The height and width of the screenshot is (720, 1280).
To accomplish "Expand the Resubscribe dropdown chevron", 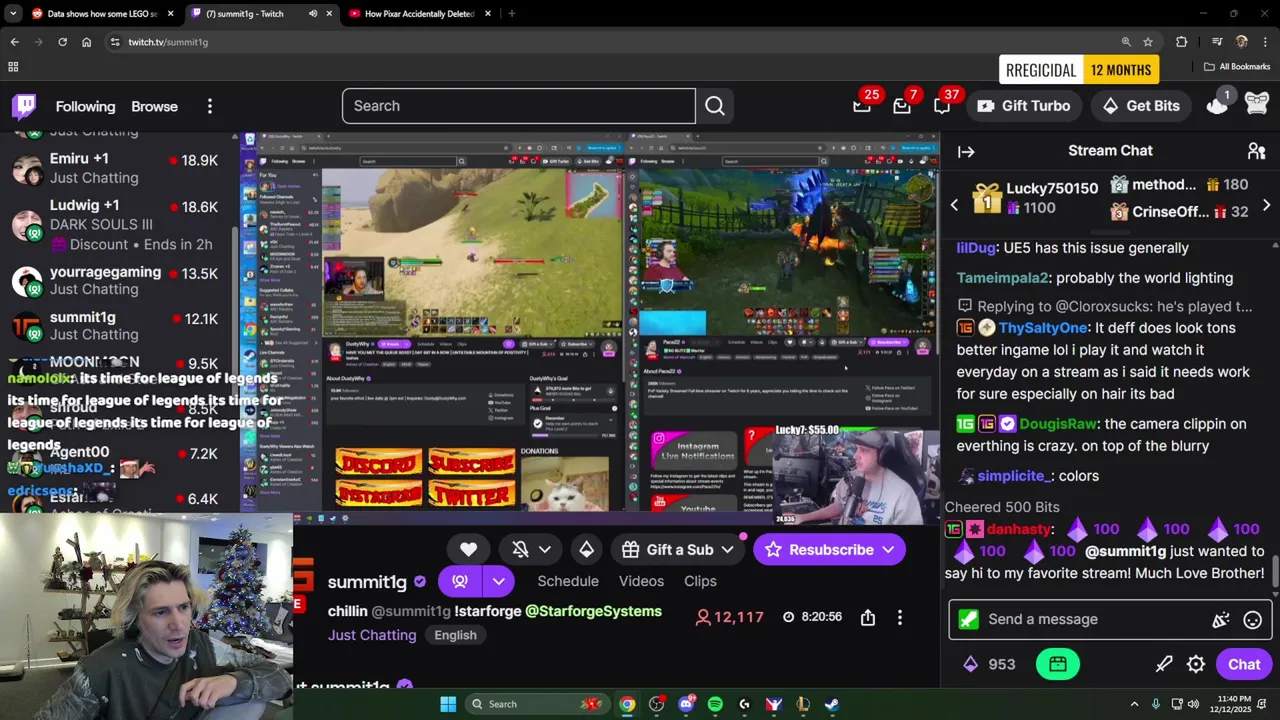I will 888,549.
